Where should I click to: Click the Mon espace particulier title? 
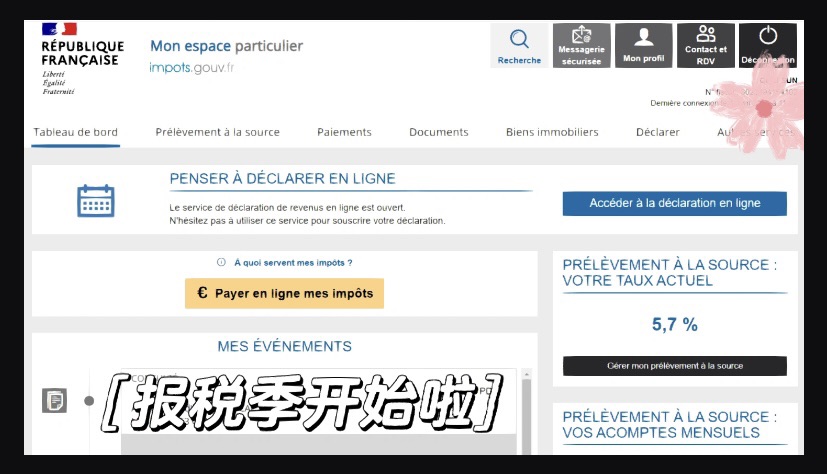226,46
